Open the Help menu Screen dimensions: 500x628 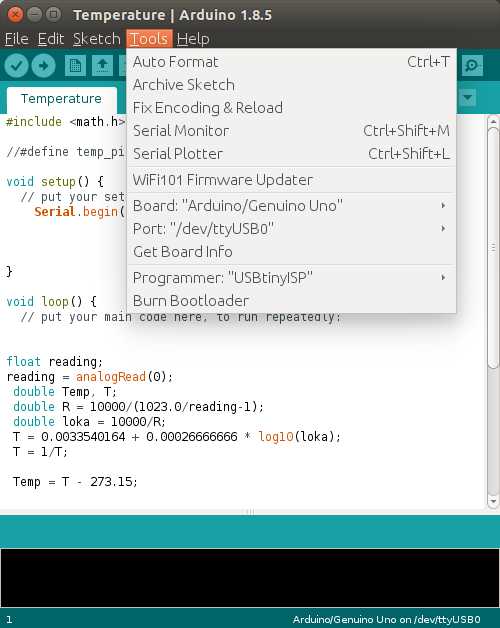tap(193, 39)
